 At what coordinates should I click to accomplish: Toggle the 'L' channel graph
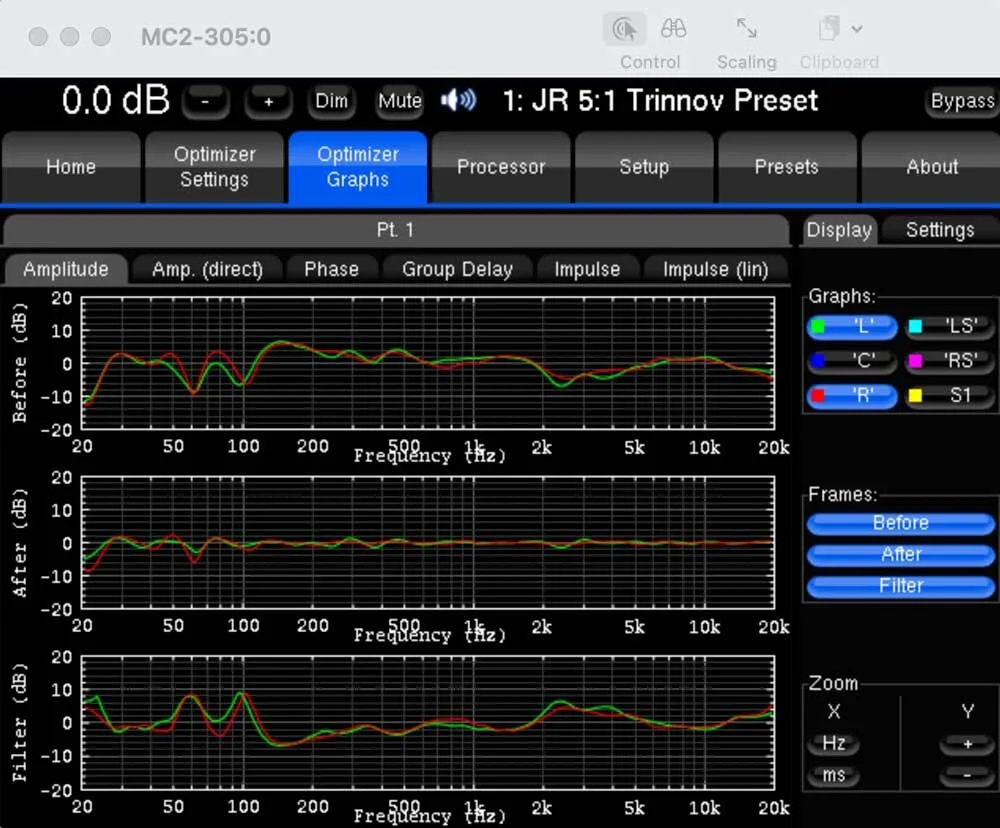pyautogui.click(x=852, y=327)
